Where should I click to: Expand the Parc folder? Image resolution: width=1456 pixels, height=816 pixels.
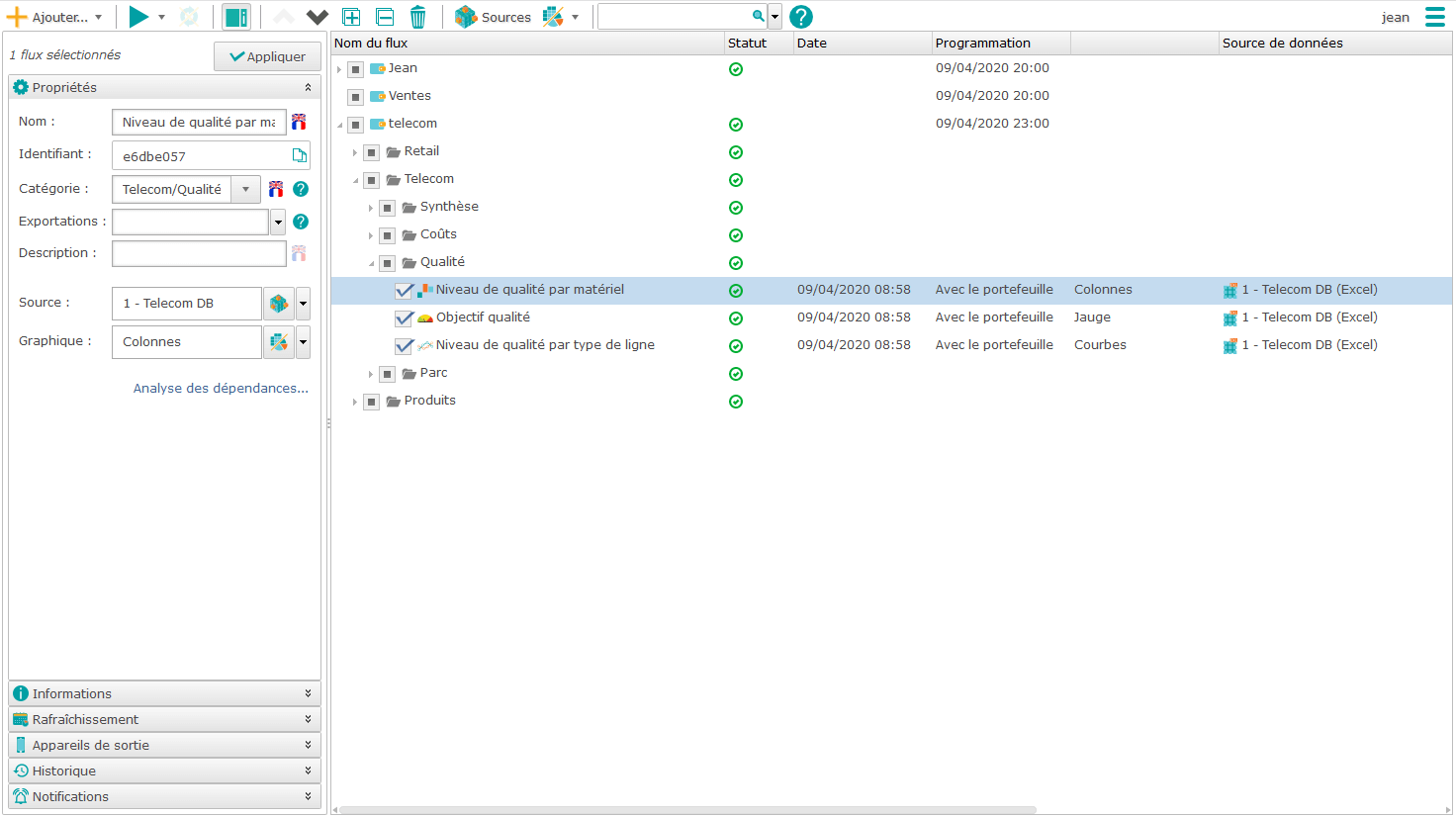371,374
